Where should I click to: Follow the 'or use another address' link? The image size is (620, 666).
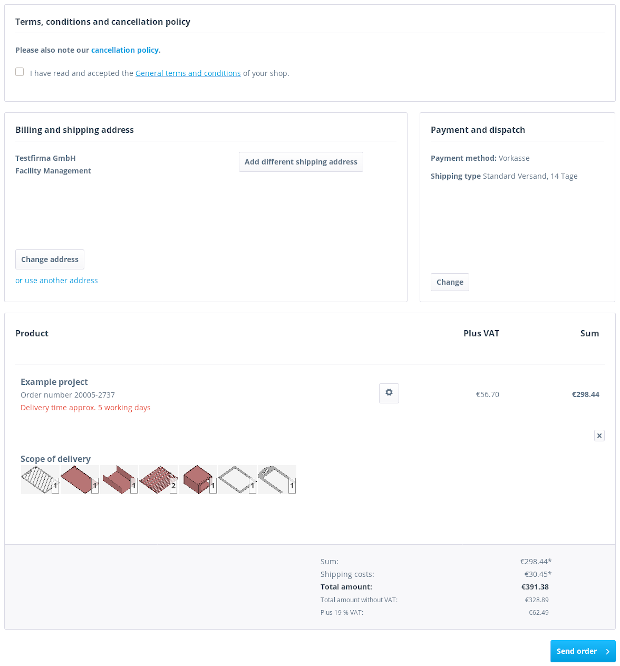[56, 280]
